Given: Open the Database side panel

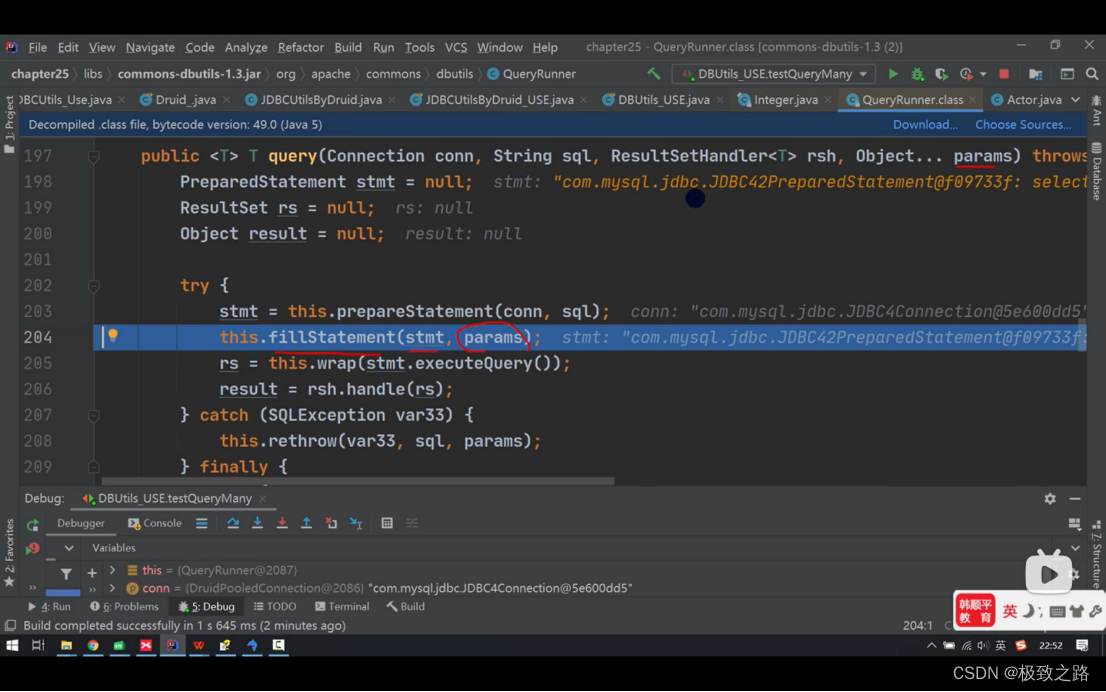Looking at the screenshot, I should point(1097,171).
